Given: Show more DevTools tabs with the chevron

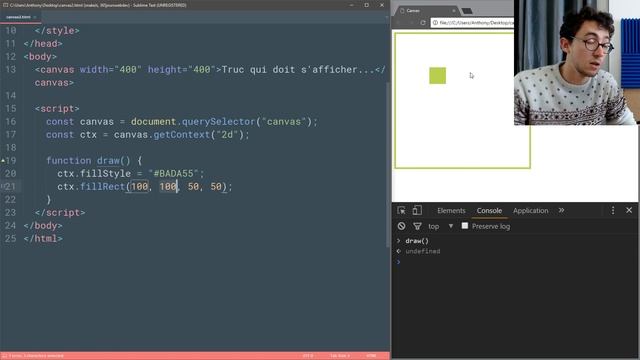Looking at the screenshot, I should click(x=561, y=210).
